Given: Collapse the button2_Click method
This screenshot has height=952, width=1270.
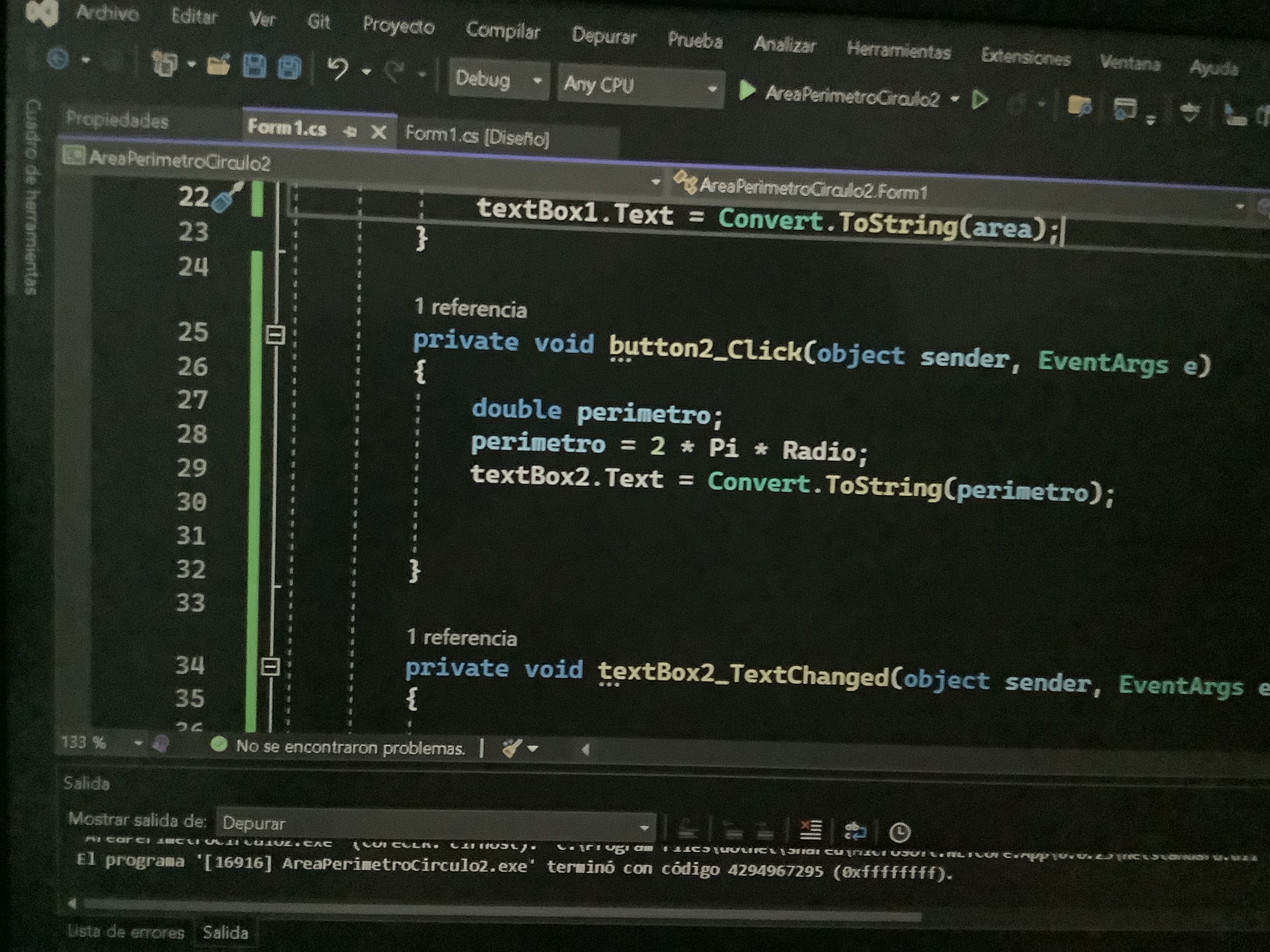Looking at the screenshot, I should click(x=275, y=334).
